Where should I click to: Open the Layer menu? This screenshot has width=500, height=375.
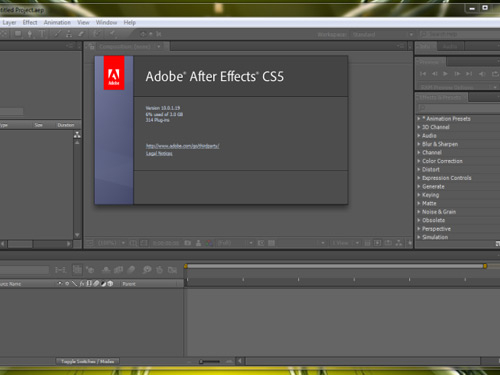(x=9, y=22)
